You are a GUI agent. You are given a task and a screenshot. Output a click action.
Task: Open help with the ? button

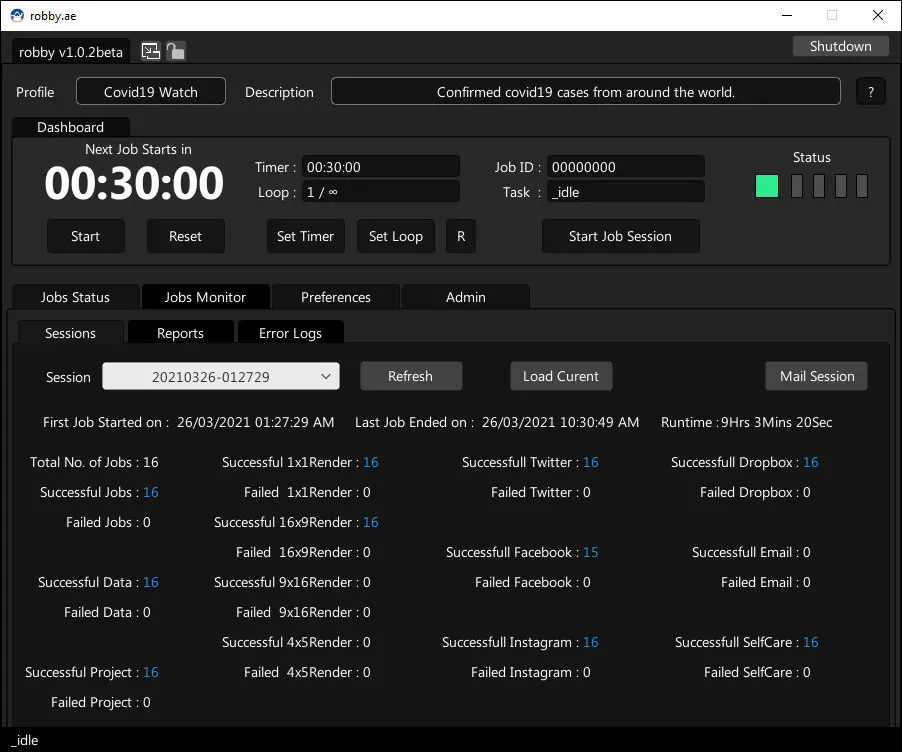[870, 92]
